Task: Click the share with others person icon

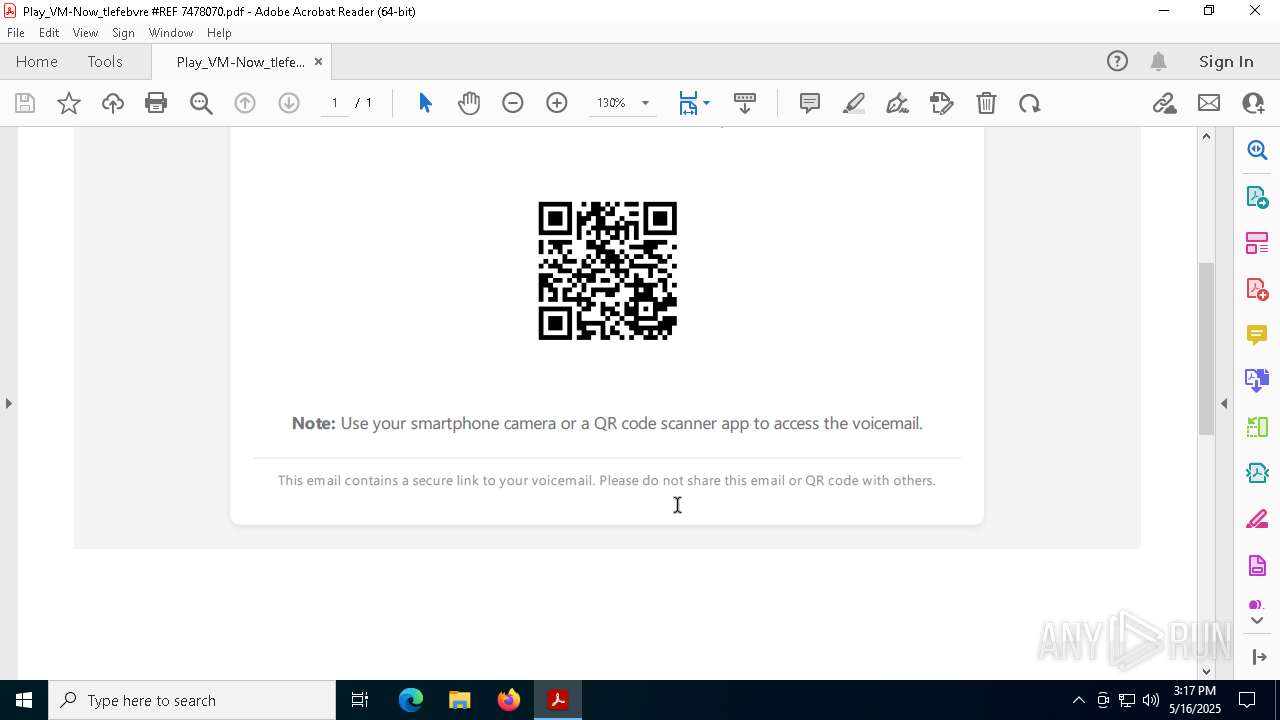Action: click(x=1253, y=103)
